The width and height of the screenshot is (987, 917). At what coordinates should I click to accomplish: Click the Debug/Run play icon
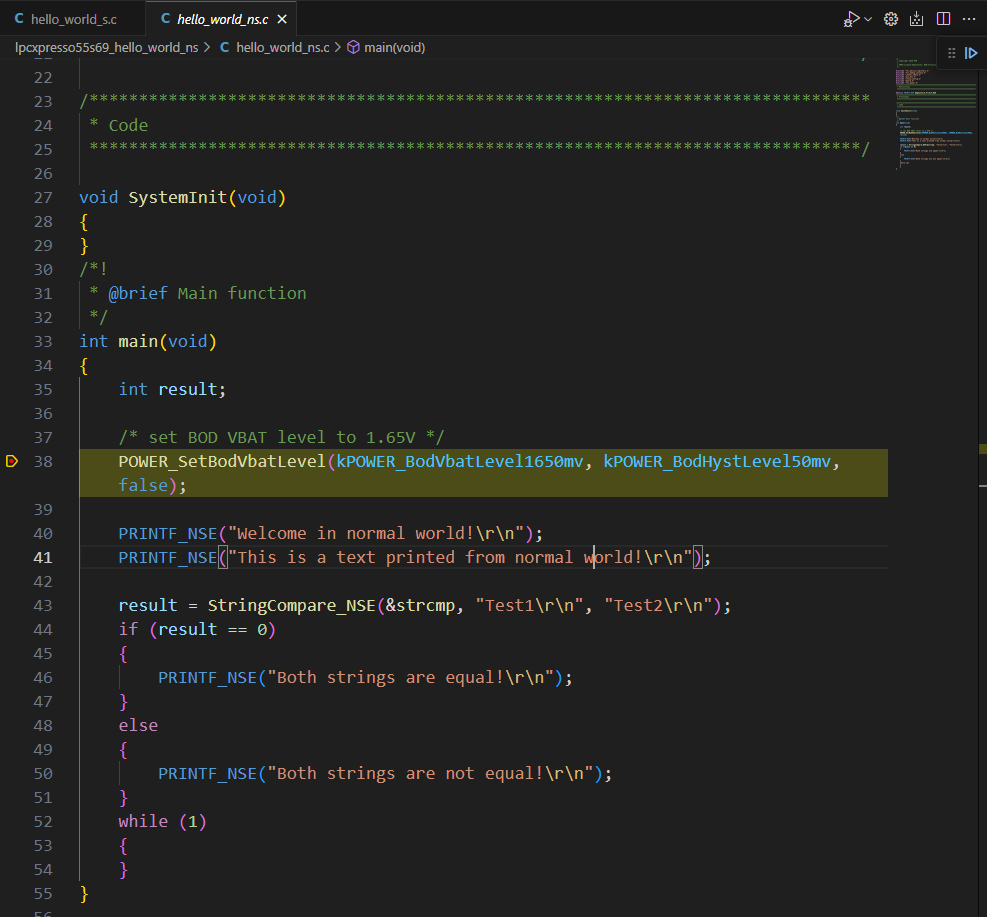point(851,19)
